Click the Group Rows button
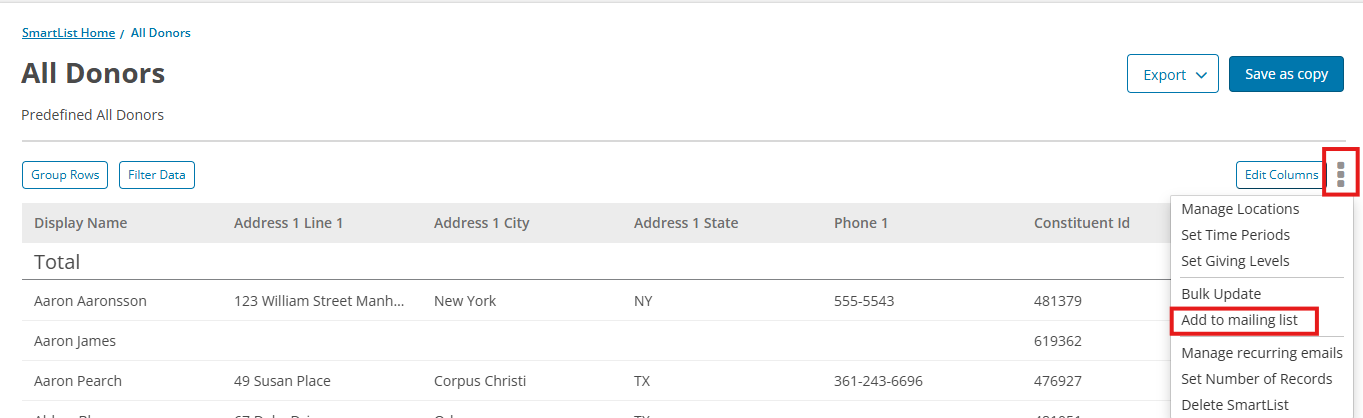Image resolution: width=1363 pixels, height=418 pixels. [65, 175]
